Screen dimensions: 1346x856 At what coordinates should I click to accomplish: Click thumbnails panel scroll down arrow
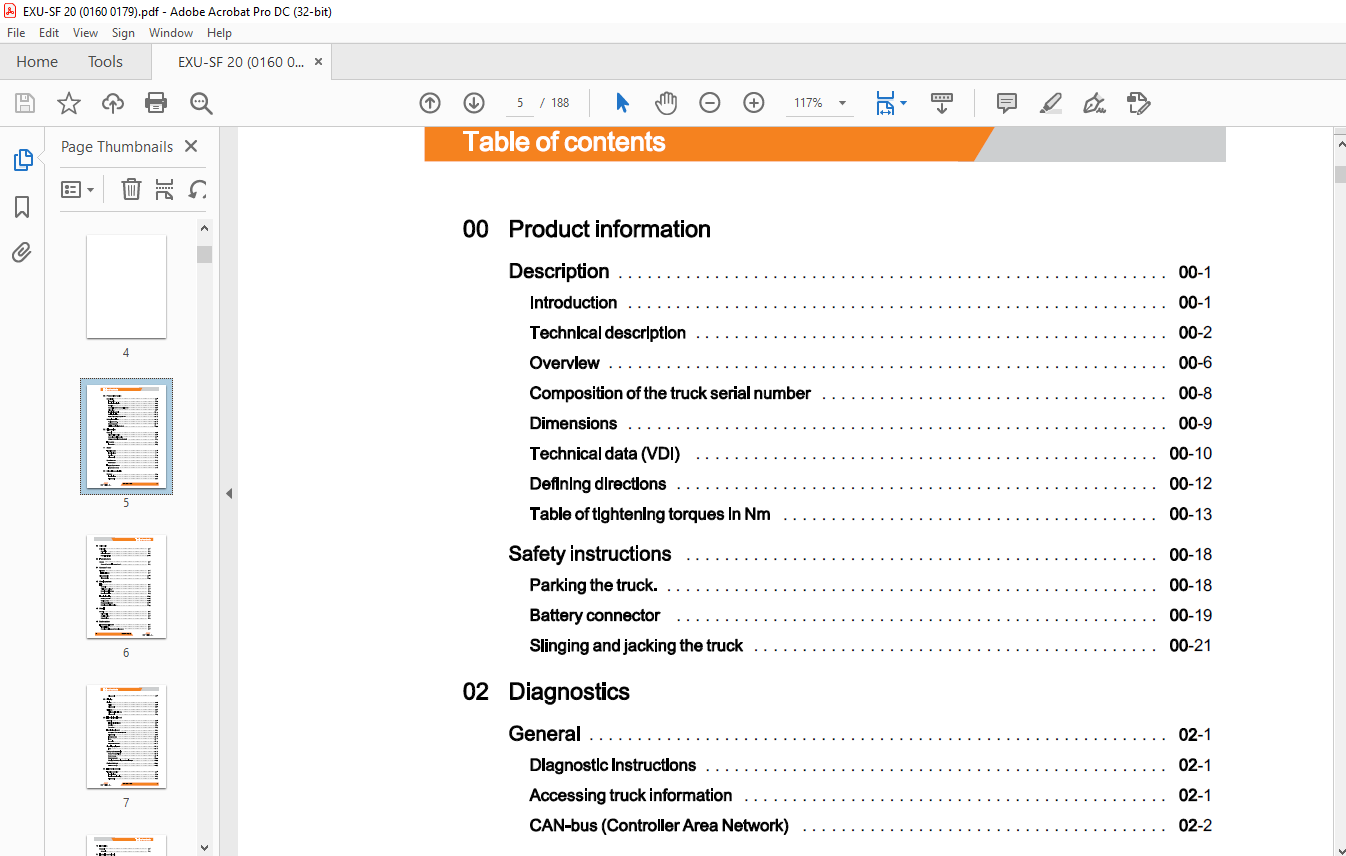click(x=205, y=847)
